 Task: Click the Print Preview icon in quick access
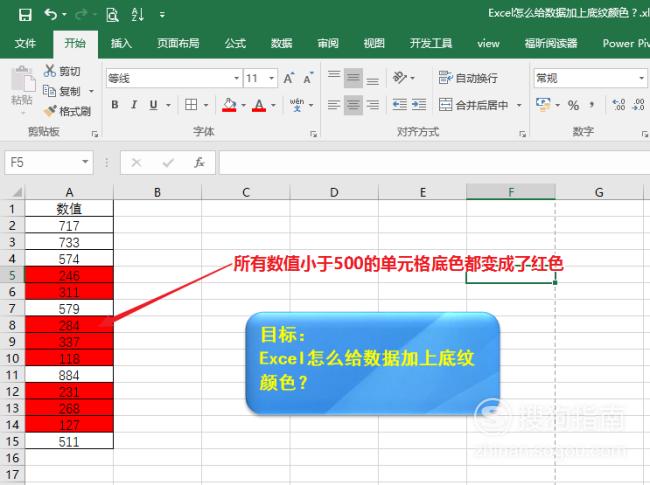click(x=112, y=15)
